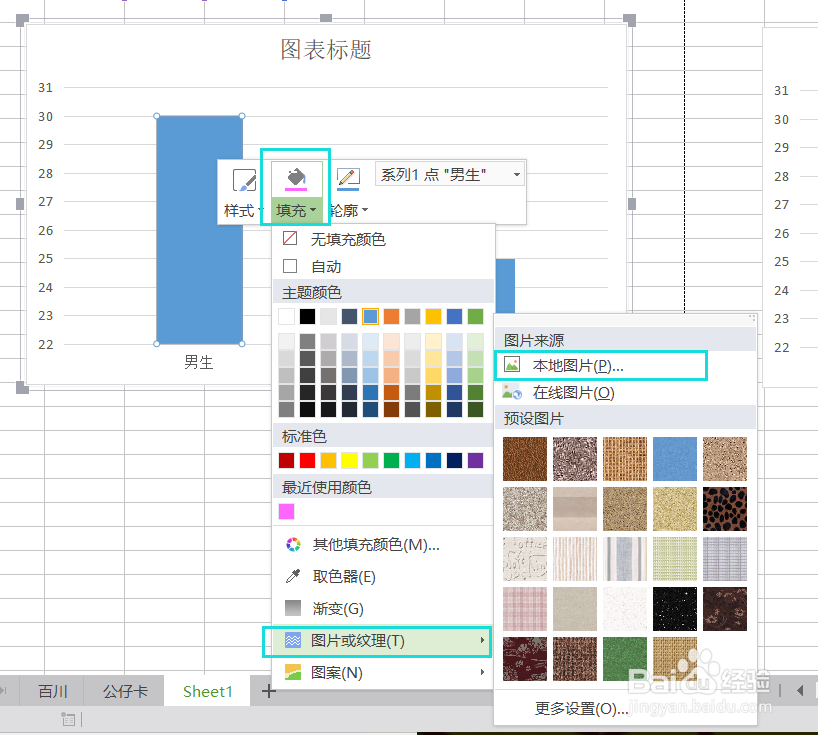
Task: Click the 图案 pattern fill icon
Action: (291, 672)
